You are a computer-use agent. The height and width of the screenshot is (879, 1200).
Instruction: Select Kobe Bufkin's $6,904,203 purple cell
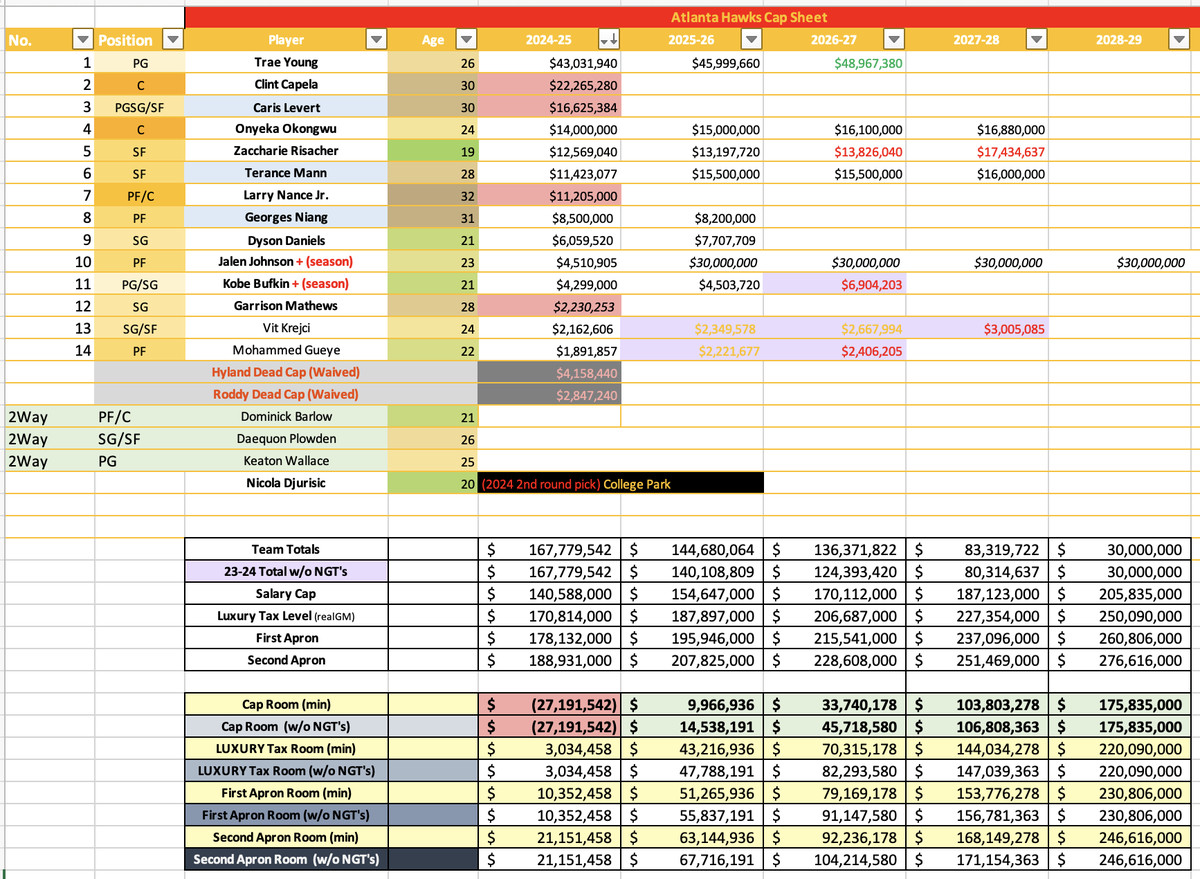point(835,284)
